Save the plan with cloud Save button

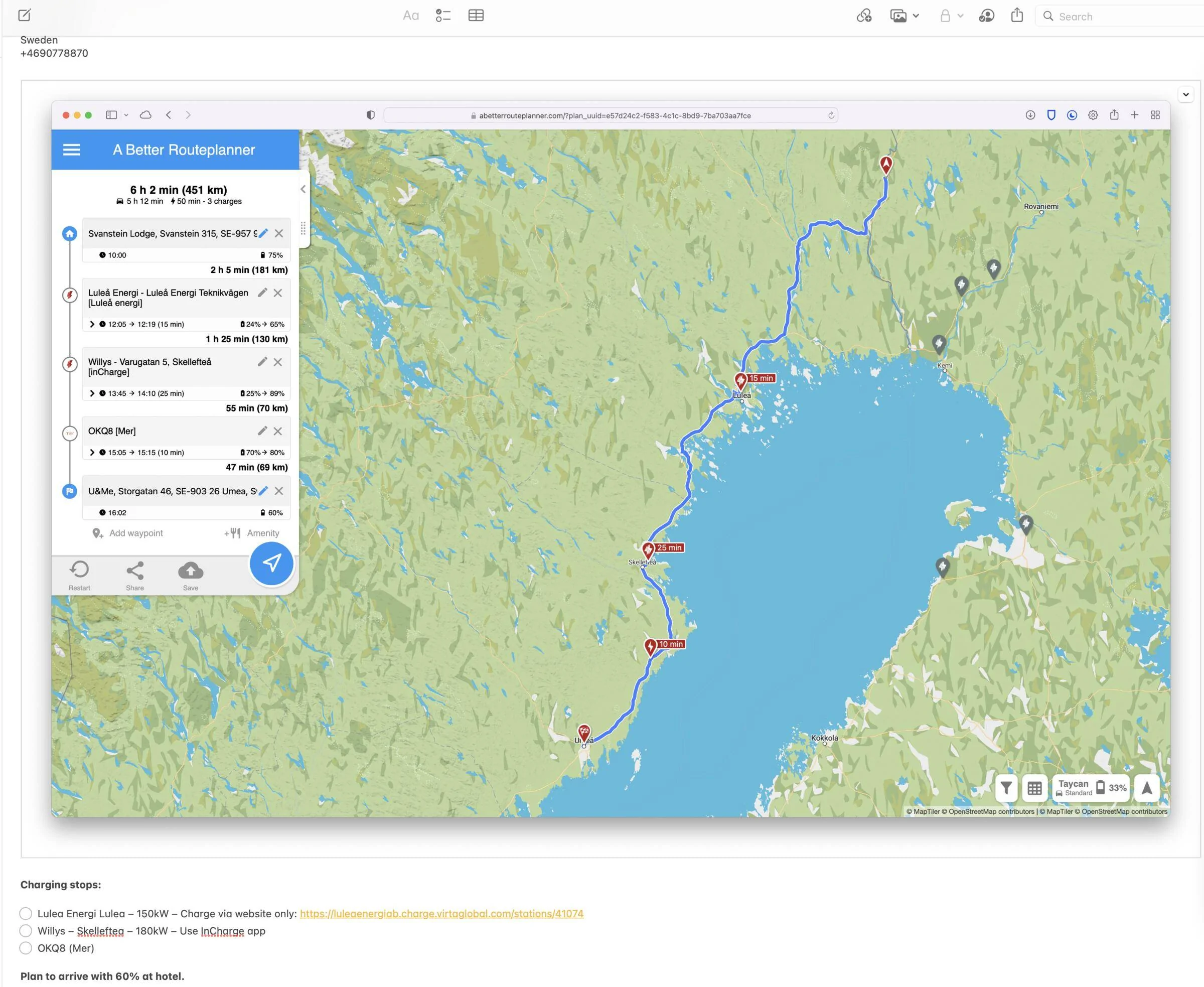tap(191, 576)
